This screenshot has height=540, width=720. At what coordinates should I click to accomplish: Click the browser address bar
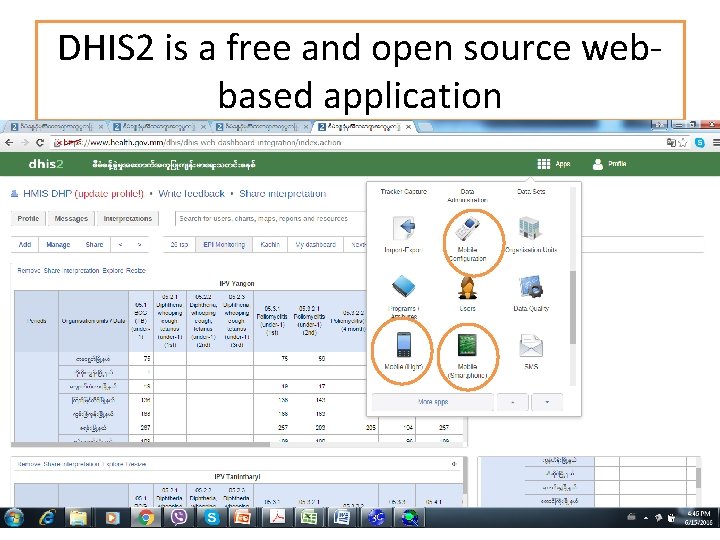(x=358, y=143)
